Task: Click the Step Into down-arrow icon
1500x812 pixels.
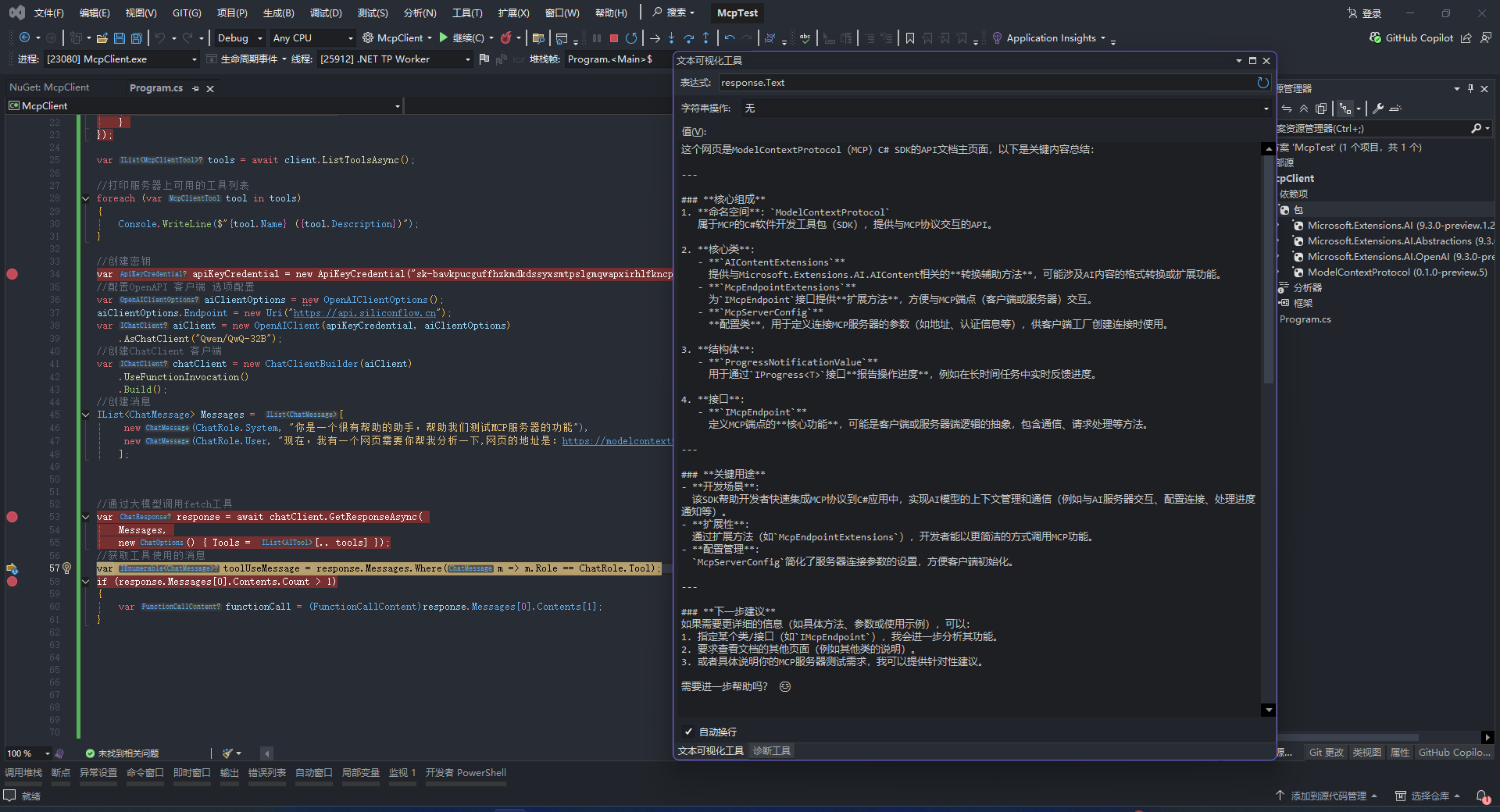Action: pos(671,37)
